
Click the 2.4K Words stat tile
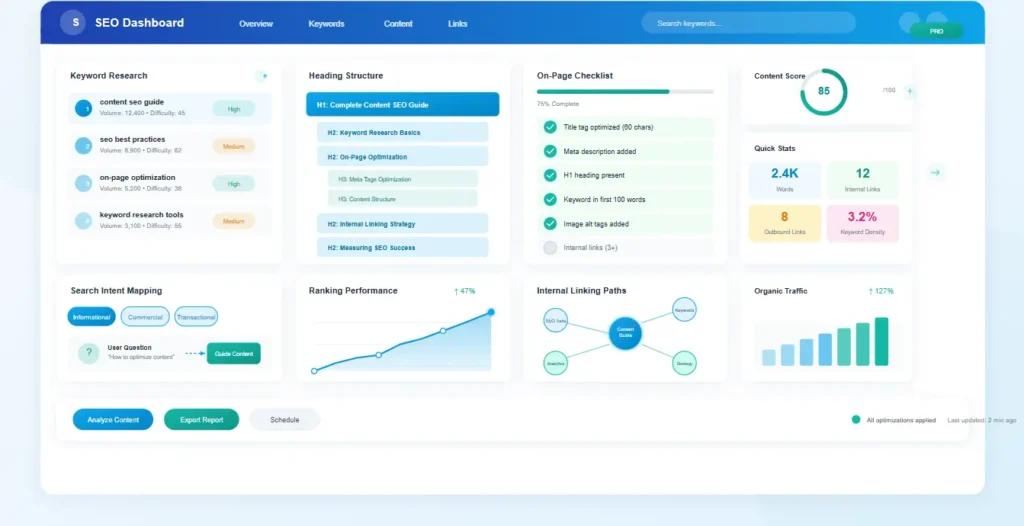click(x=785, y=180)
